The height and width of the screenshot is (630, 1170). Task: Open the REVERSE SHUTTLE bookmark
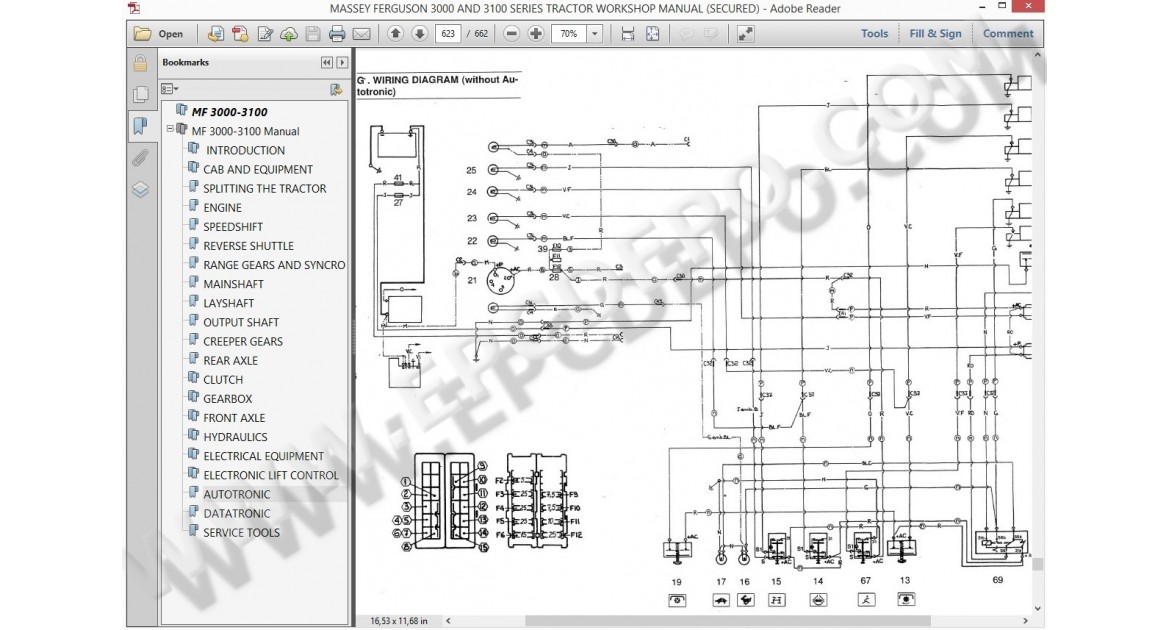[248, 246]
